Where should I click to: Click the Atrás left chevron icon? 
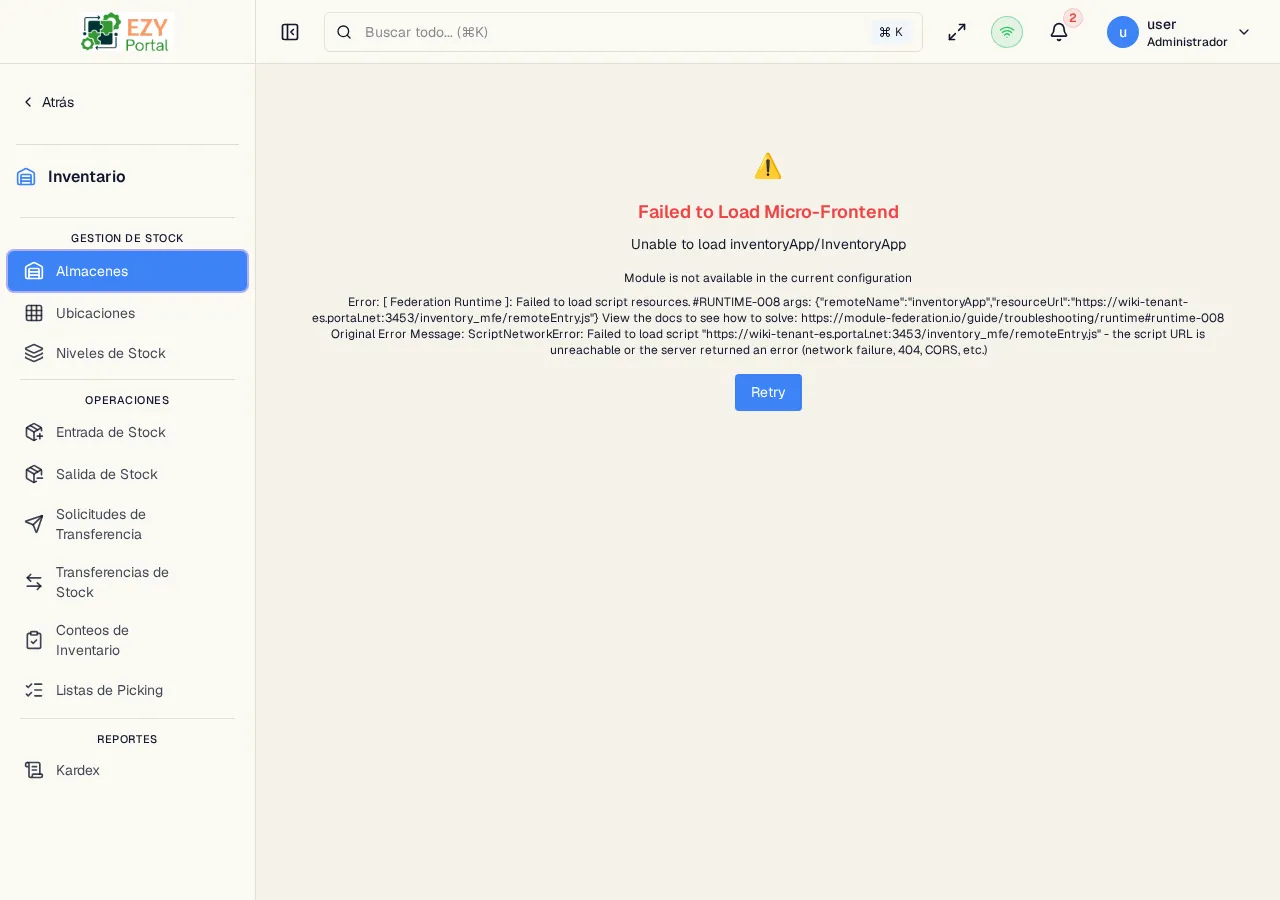click(28, 102)
